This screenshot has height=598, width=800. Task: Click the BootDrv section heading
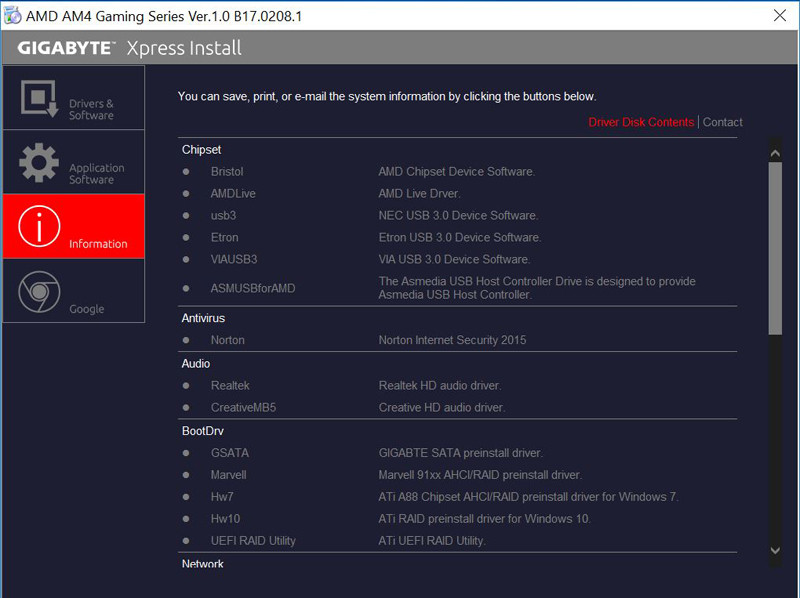pyautogui.click(x=203, y=431)
